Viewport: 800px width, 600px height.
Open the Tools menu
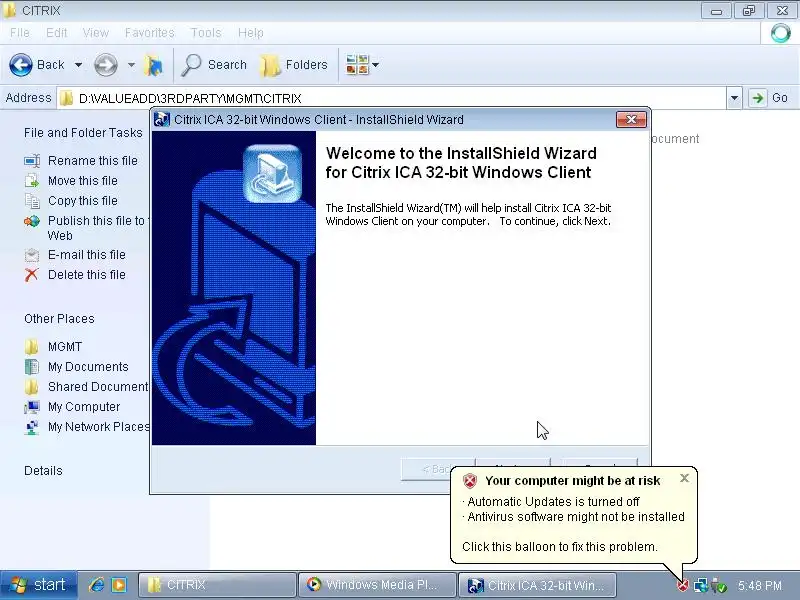click(206, 33)
